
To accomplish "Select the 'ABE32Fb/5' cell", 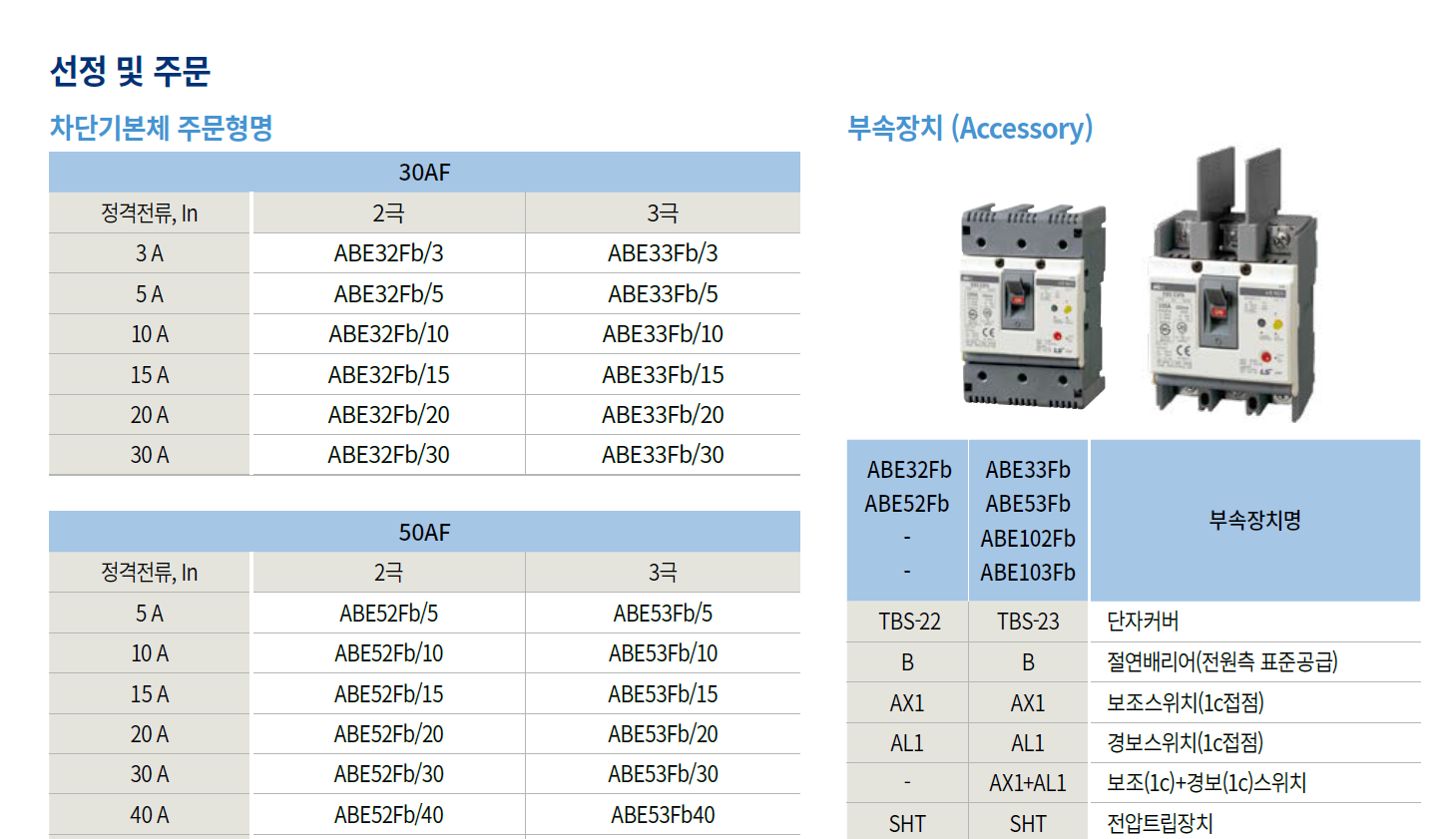I will (x=389, y=294).
